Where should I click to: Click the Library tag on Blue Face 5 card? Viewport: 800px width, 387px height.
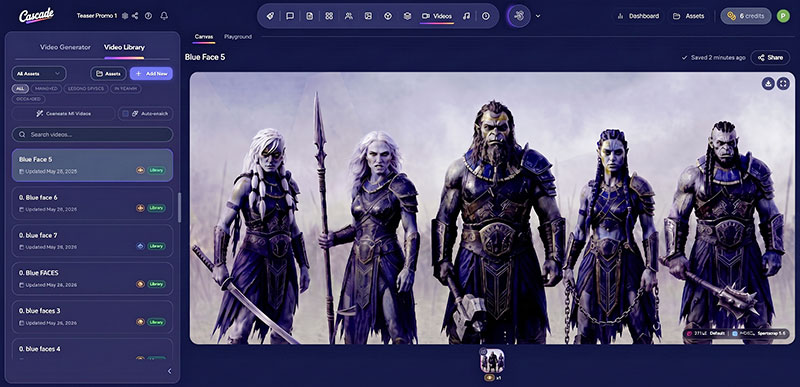click(x=157, y=170)
